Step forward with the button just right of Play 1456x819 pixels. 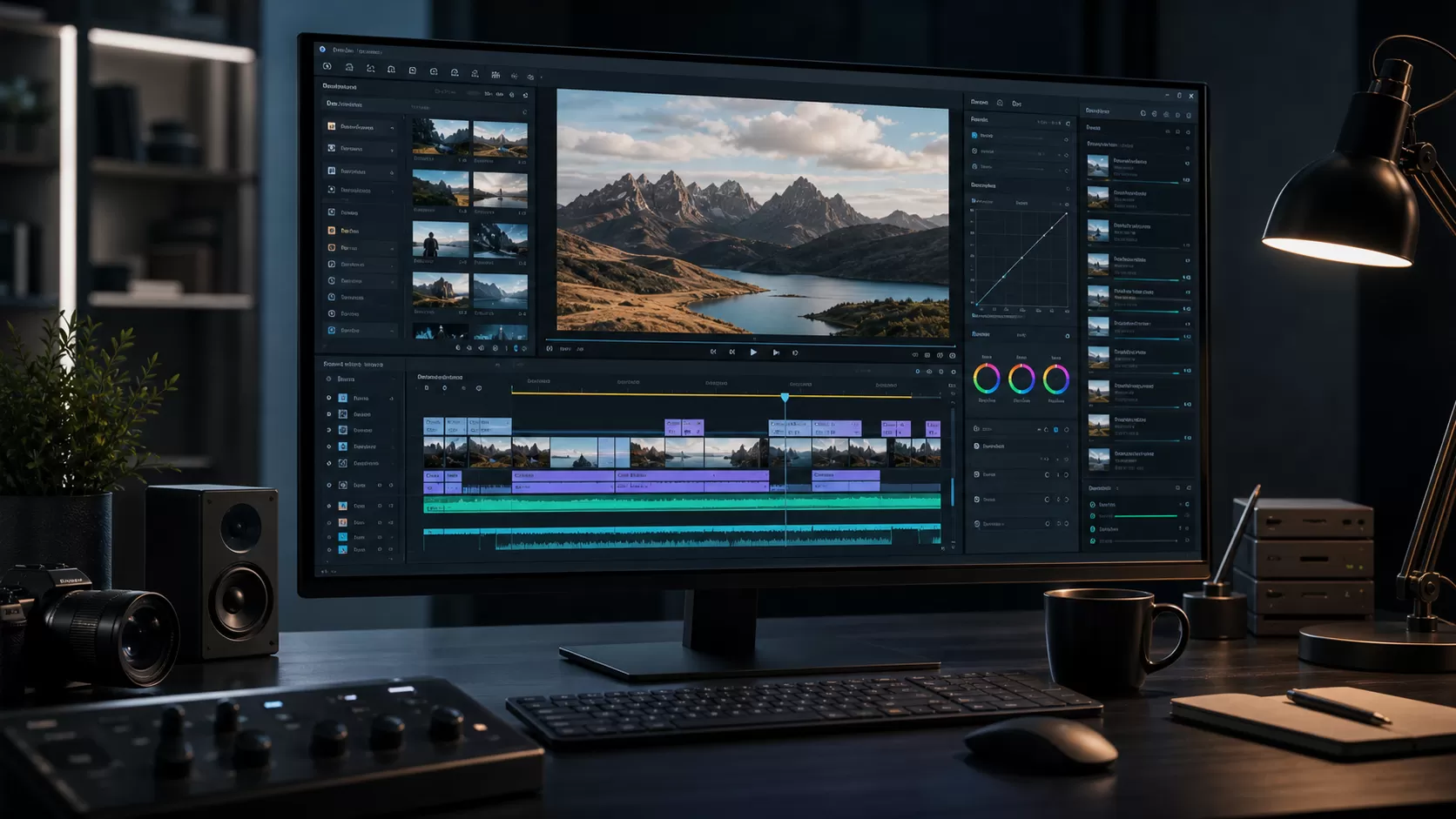tap(776, 352)
